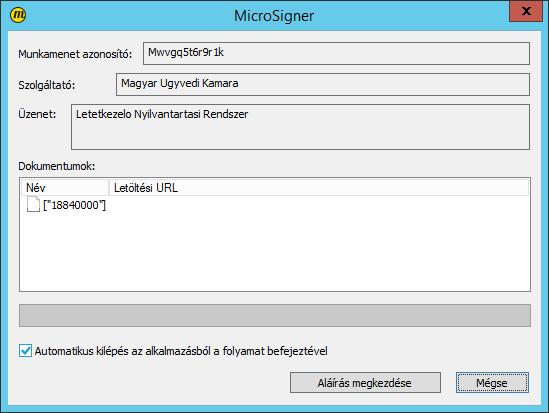
Task: Click the Üzenet label
Action: click(37, 114)
